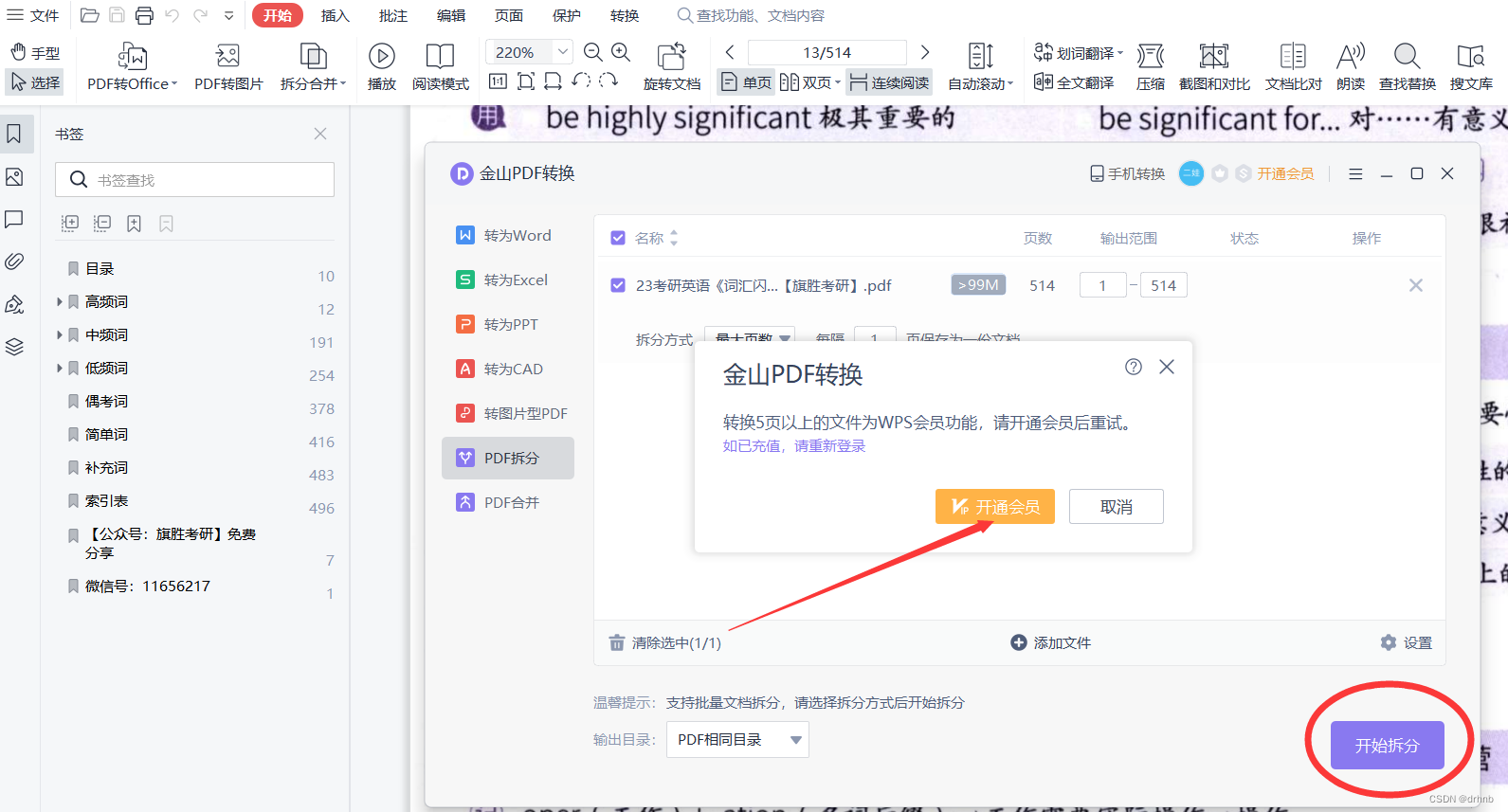Add a new bookmark in bookmark panel
The height and width of the screenshot is (812, 1508).
(x=134, y=224)
